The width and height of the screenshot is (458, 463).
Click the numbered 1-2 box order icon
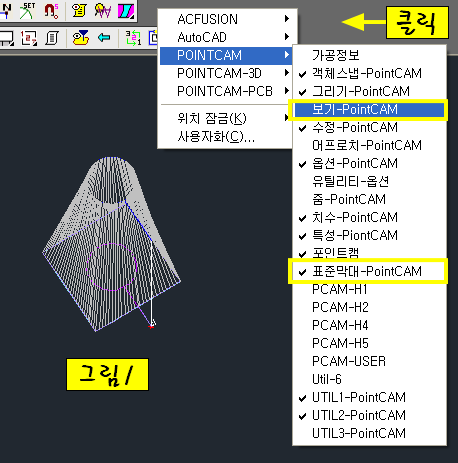29,38
